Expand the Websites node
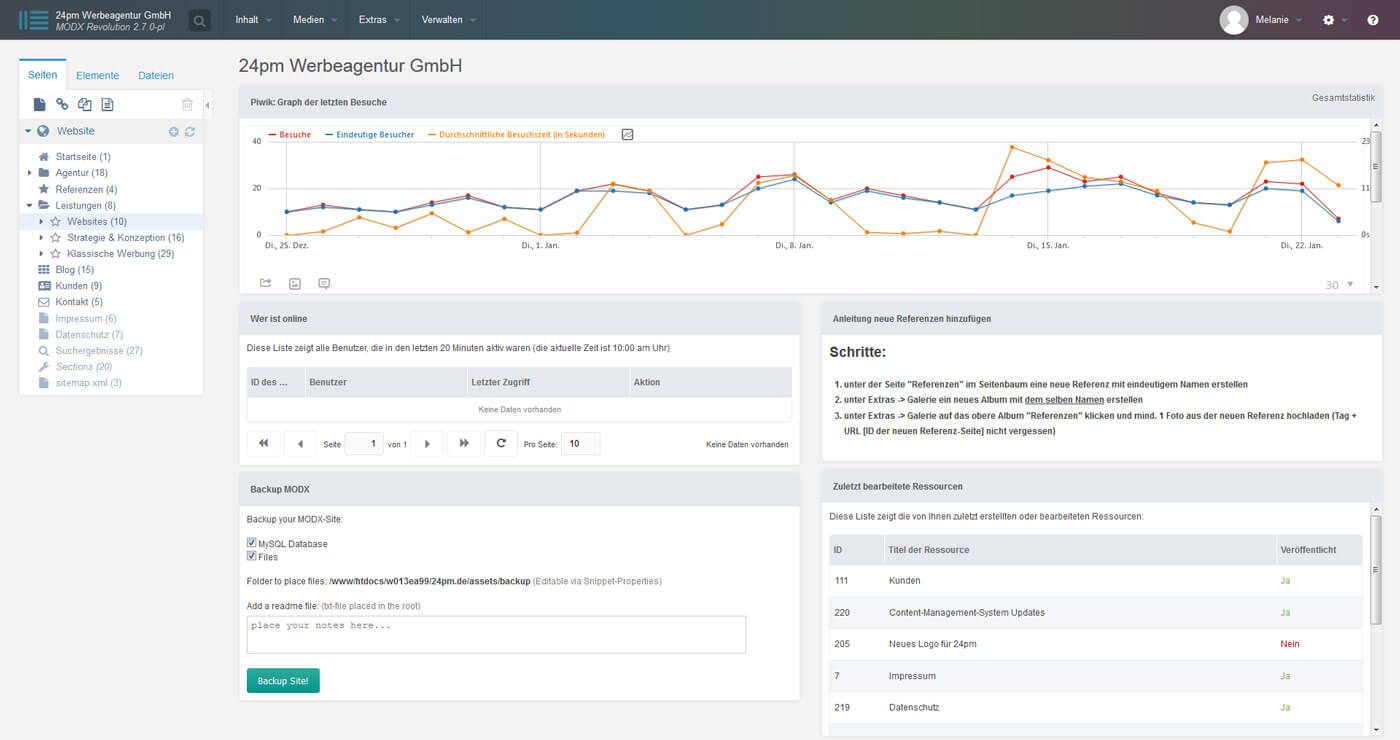Screen dimensions: 1400x740 (41, 221)
